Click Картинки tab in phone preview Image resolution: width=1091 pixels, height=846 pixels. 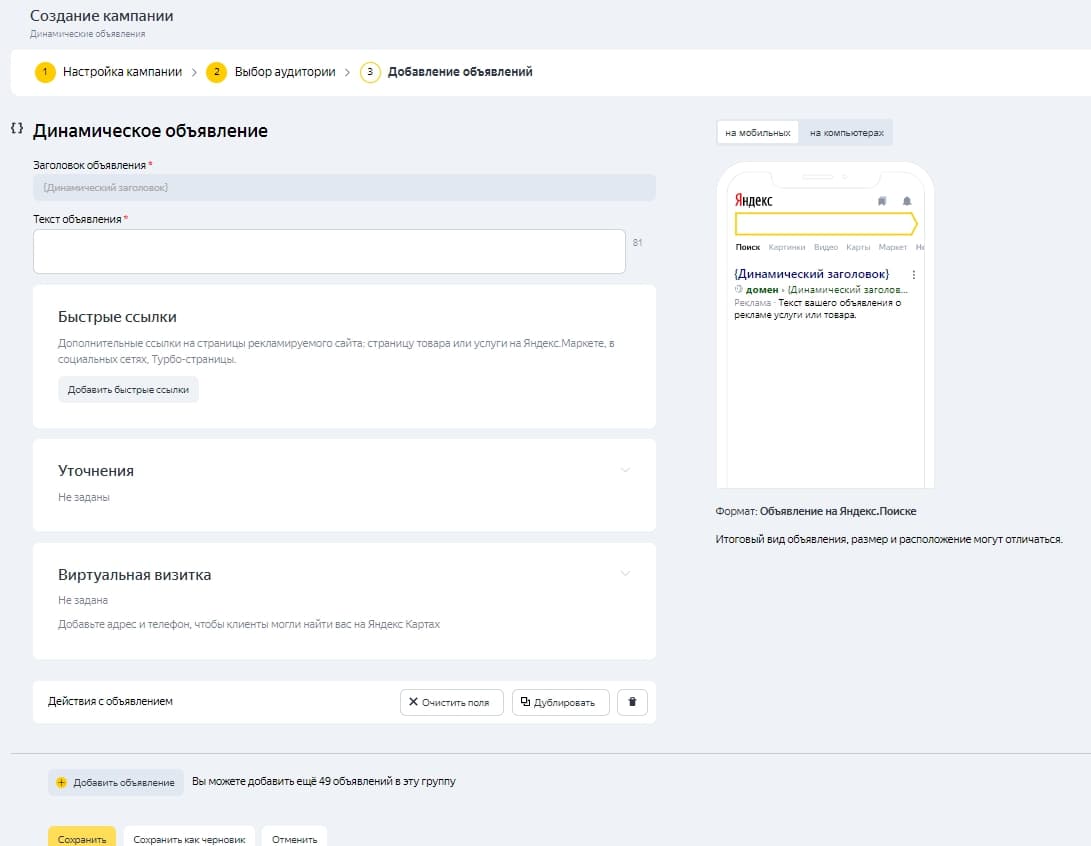coord(786,247)
